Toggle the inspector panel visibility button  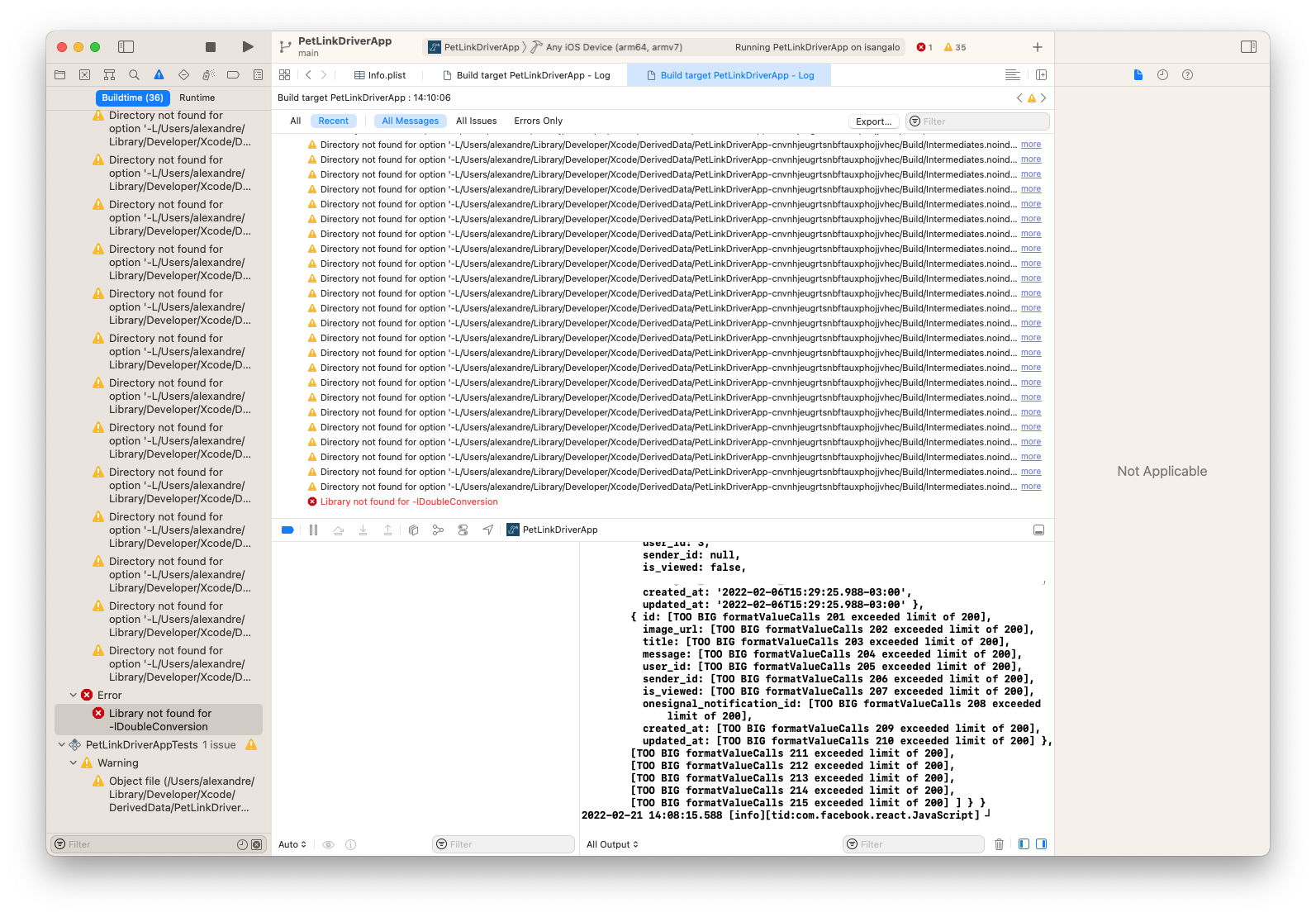(1249, 47)
